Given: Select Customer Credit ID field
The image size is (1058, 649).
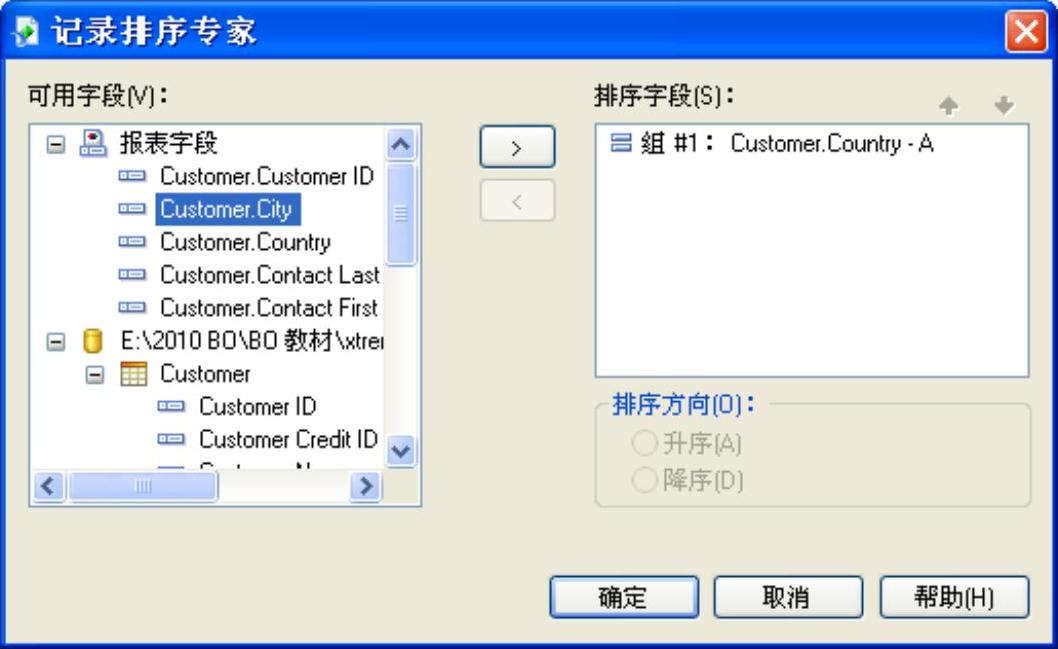Looking at the screenshot, I should point(288,439).
